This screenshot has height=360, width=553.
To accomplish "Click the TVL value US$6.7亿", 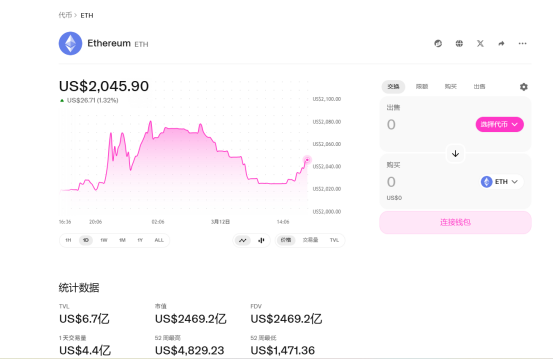I will pyautogui.click(x=84, y=319).
